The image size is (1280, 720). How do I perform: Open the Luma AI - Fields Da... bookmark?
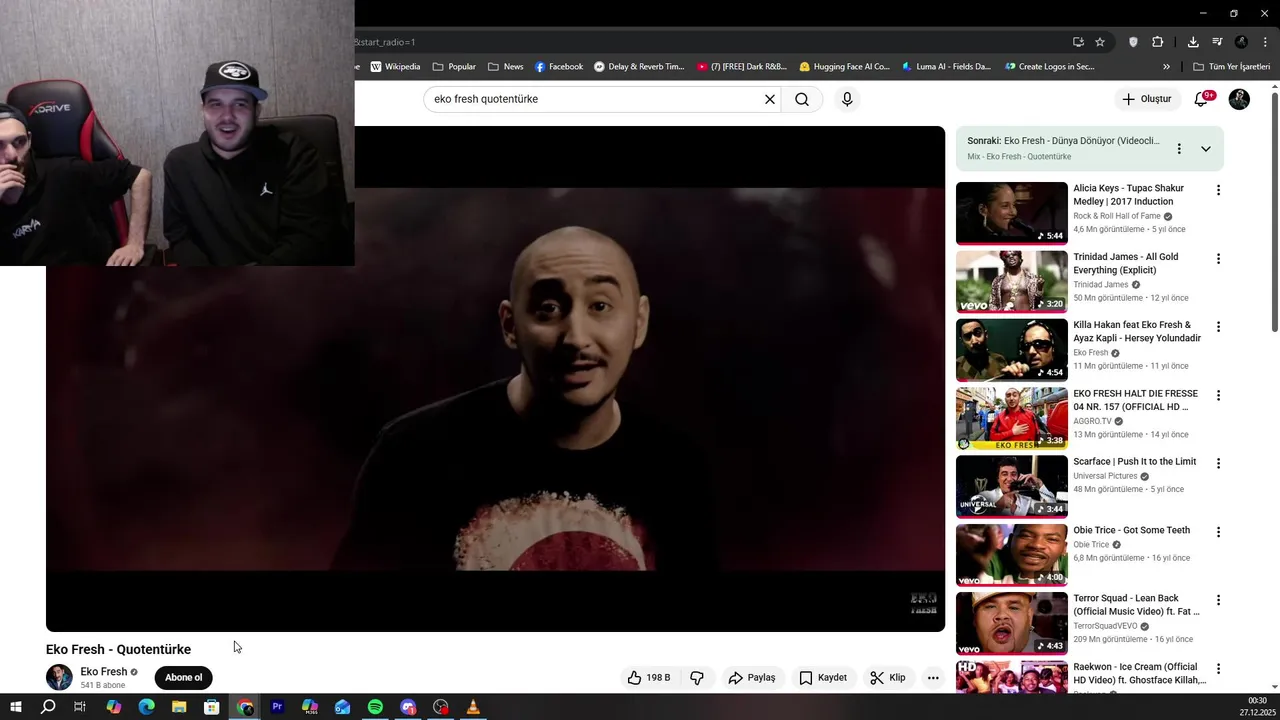click(x=946, y=67)
